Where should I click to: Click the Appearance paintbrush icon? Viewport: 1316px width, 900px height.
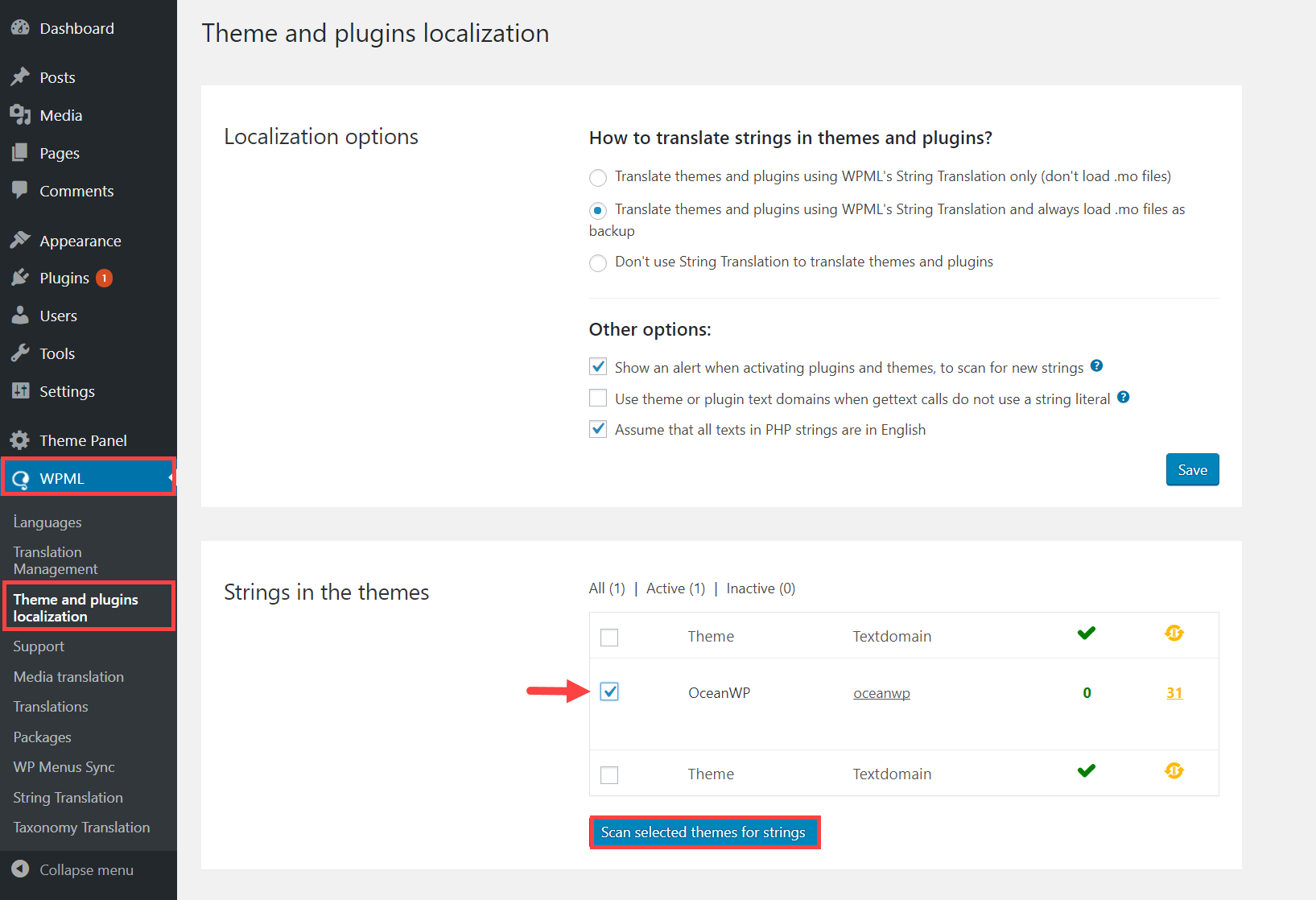20,241
